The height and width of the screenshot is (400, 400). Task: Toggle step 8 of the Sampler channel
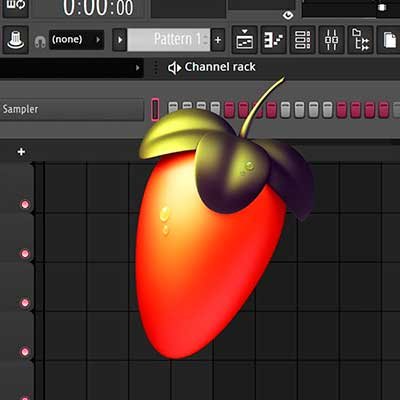[x=271, y=110]
